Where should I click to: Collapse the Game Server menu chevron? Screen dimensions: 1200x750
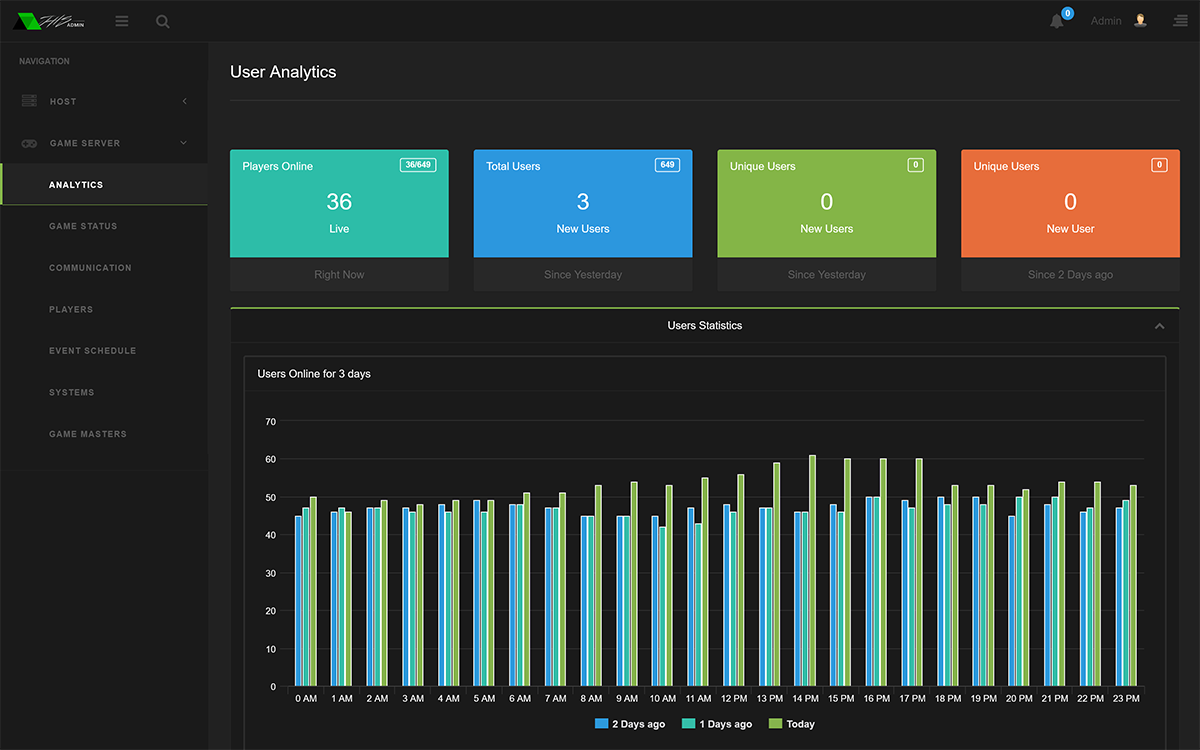coord(184,143)
